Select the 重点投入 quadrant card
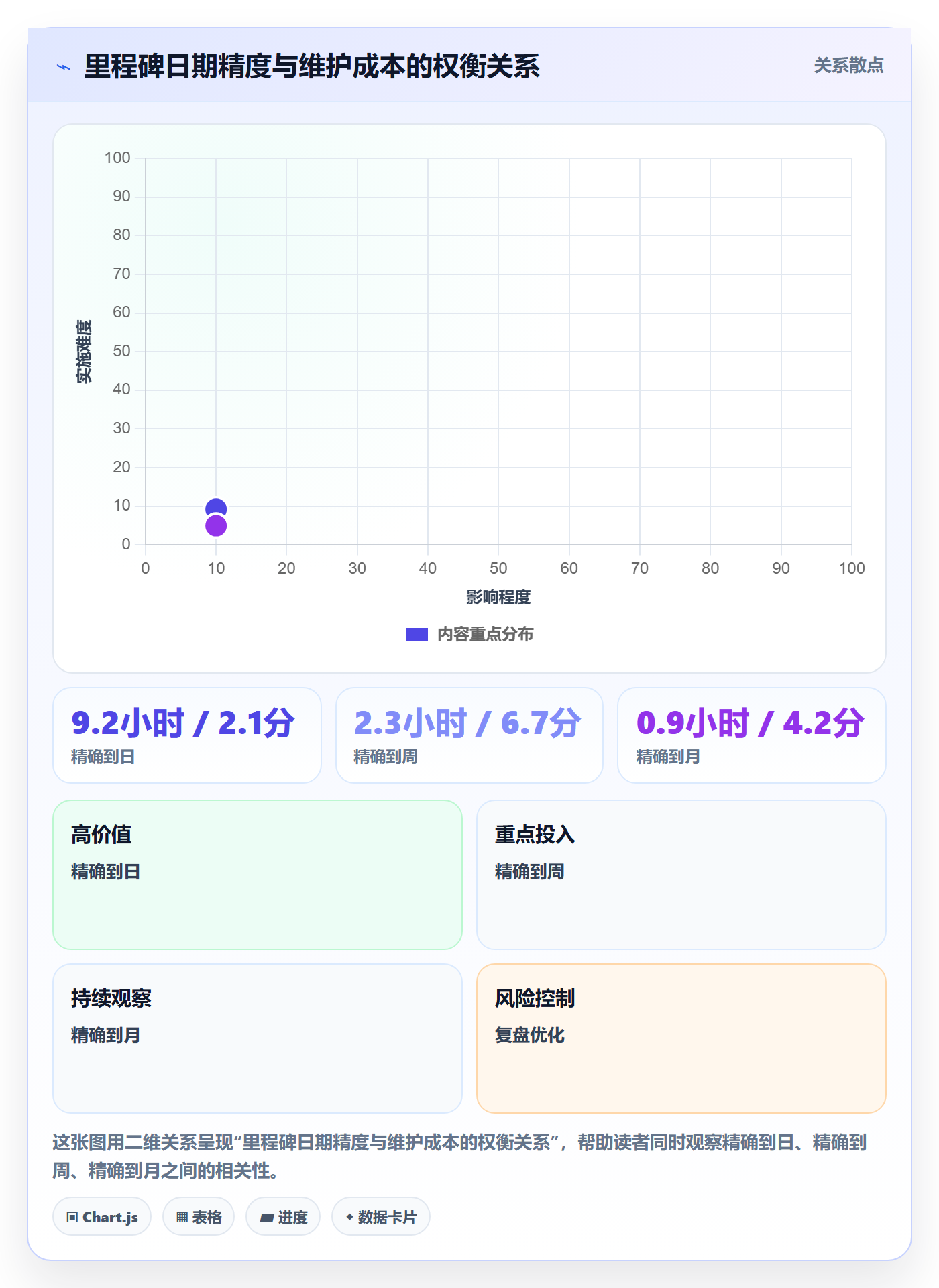Image resolution: width=939 pixels, height=1288 pixels. [x=681, y=875]
